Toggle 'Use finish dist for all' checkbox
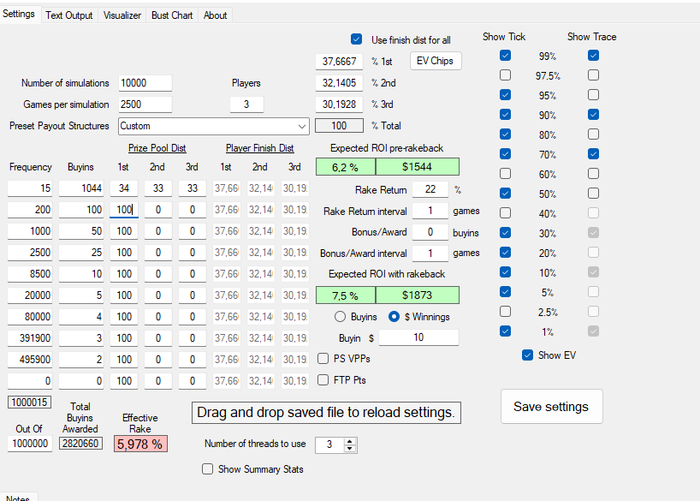 356,40
